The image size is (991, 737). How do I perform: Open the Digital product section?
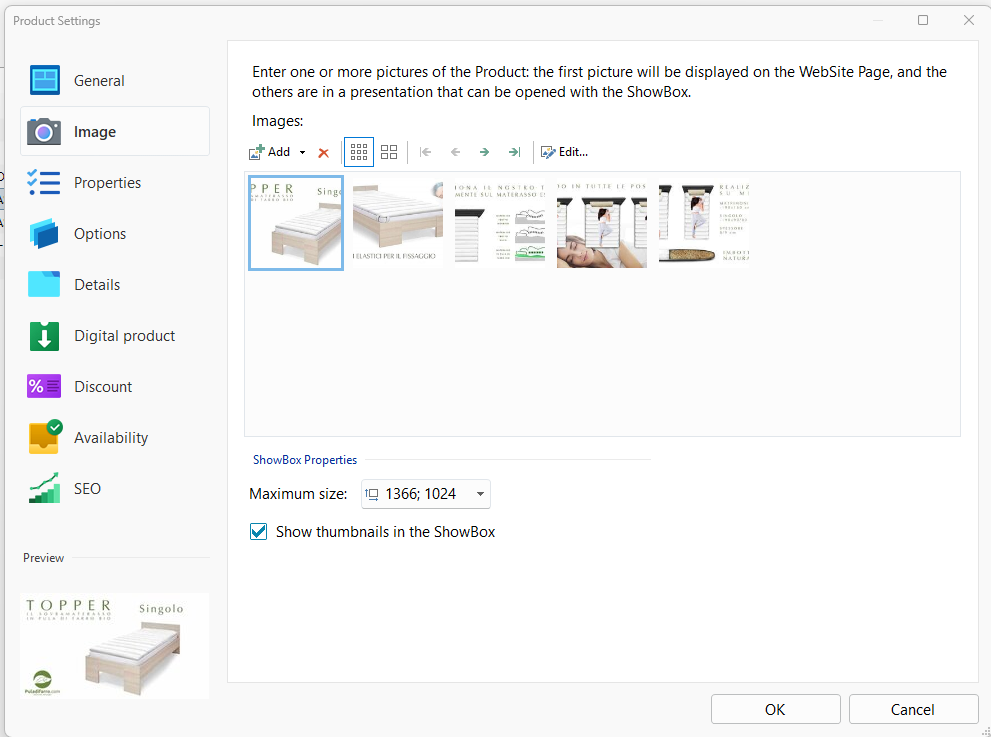coord(124,336)
